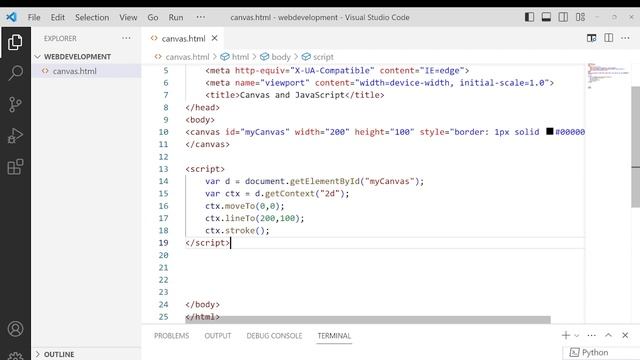Open Explorer Views and More Actions ellipsis

point(126,38)
